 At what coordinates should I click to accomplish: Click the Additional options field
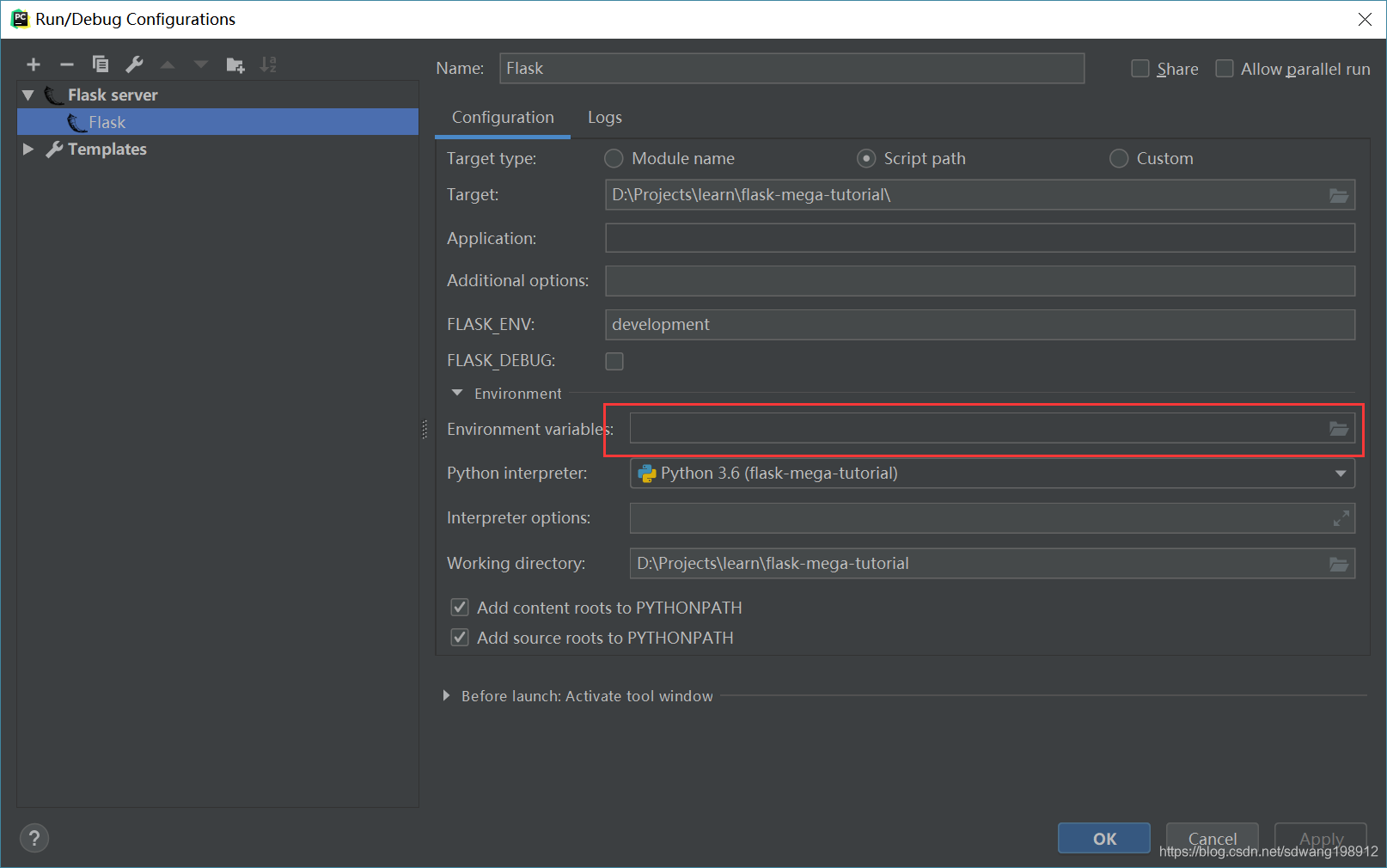(x=981, y=281)
